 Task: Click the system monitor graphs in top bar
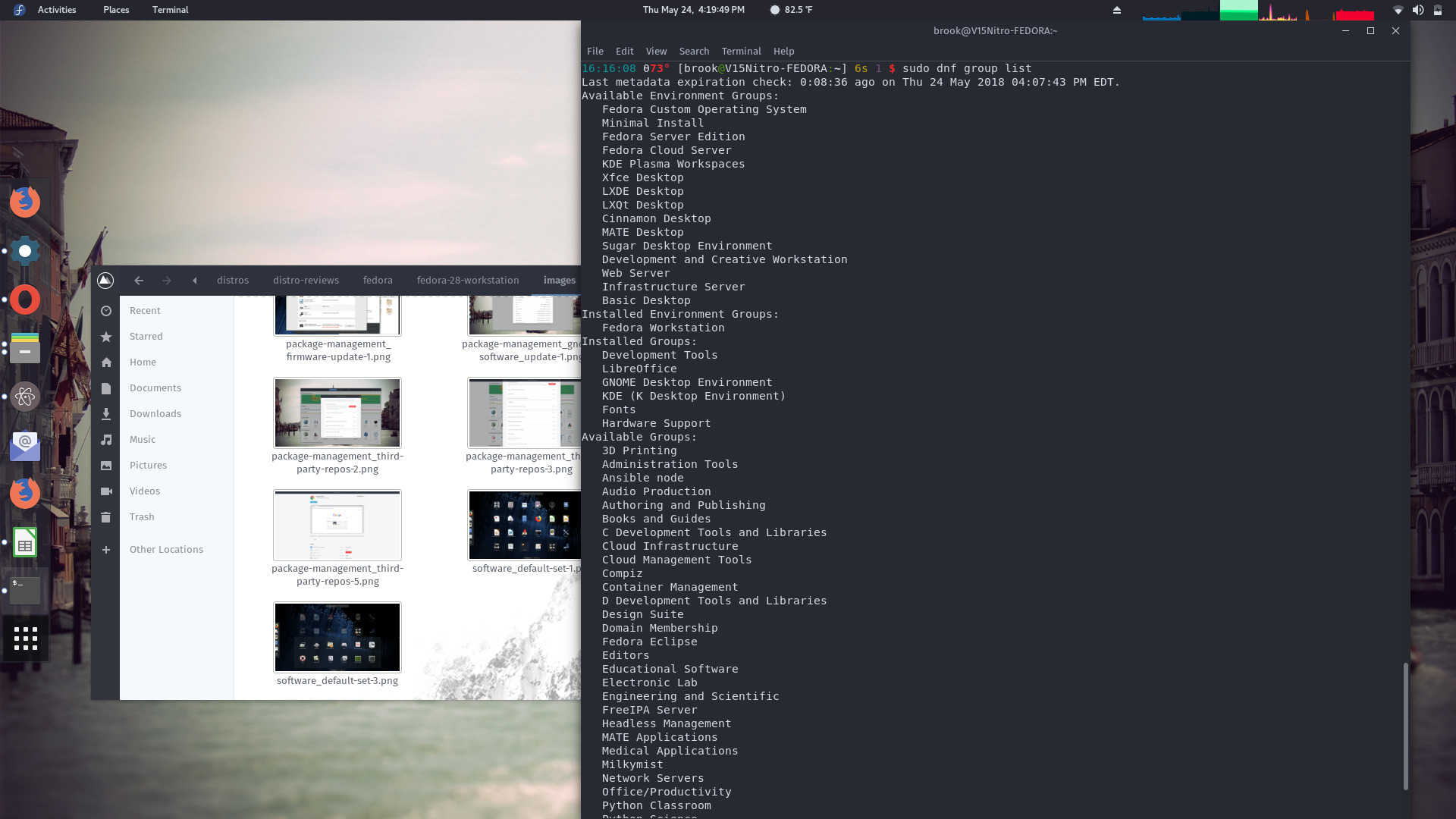point(1259,11)
